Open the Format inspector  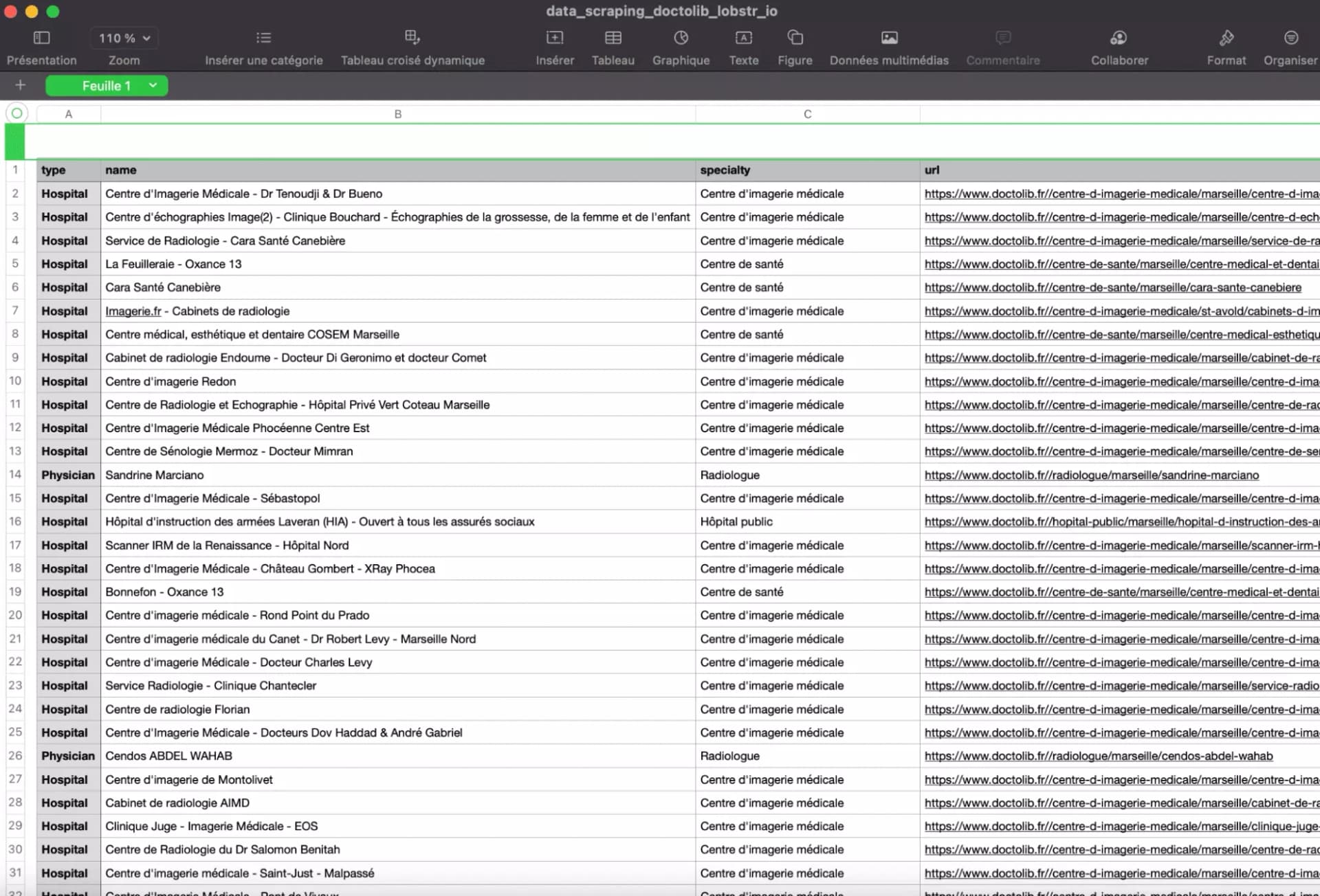pyautogui.click(x=1226, y=45)
